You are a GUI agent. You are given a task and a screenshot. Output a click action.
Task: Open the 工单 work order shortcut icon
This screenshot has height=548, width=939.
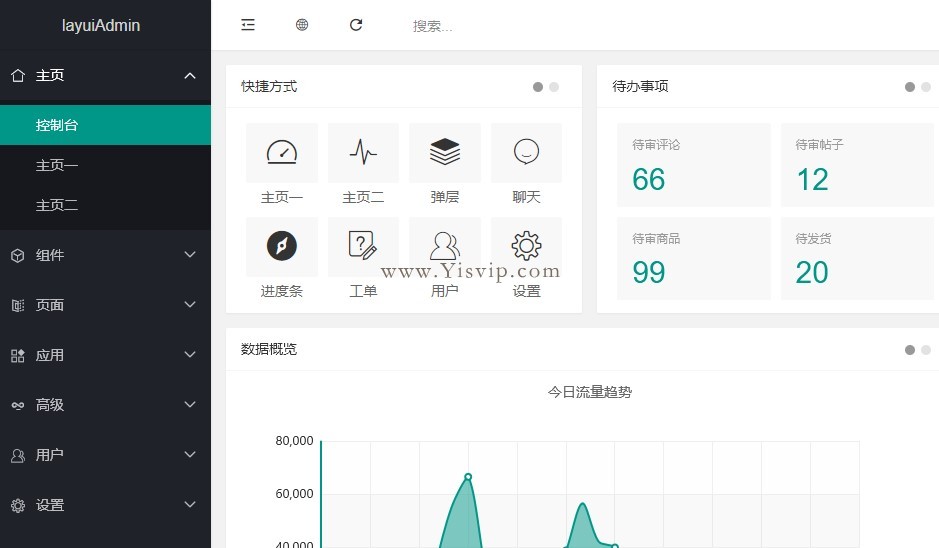(363, 247)
